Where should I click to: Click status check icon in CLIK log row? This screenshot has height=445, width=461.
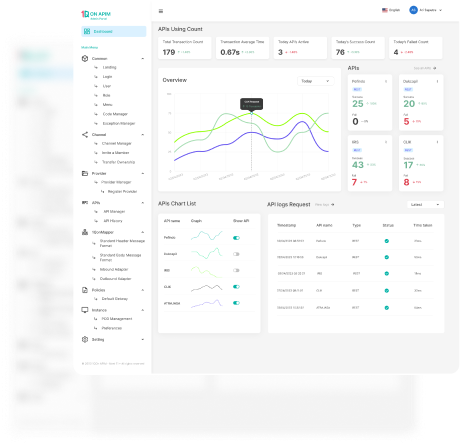coord(387,291)
